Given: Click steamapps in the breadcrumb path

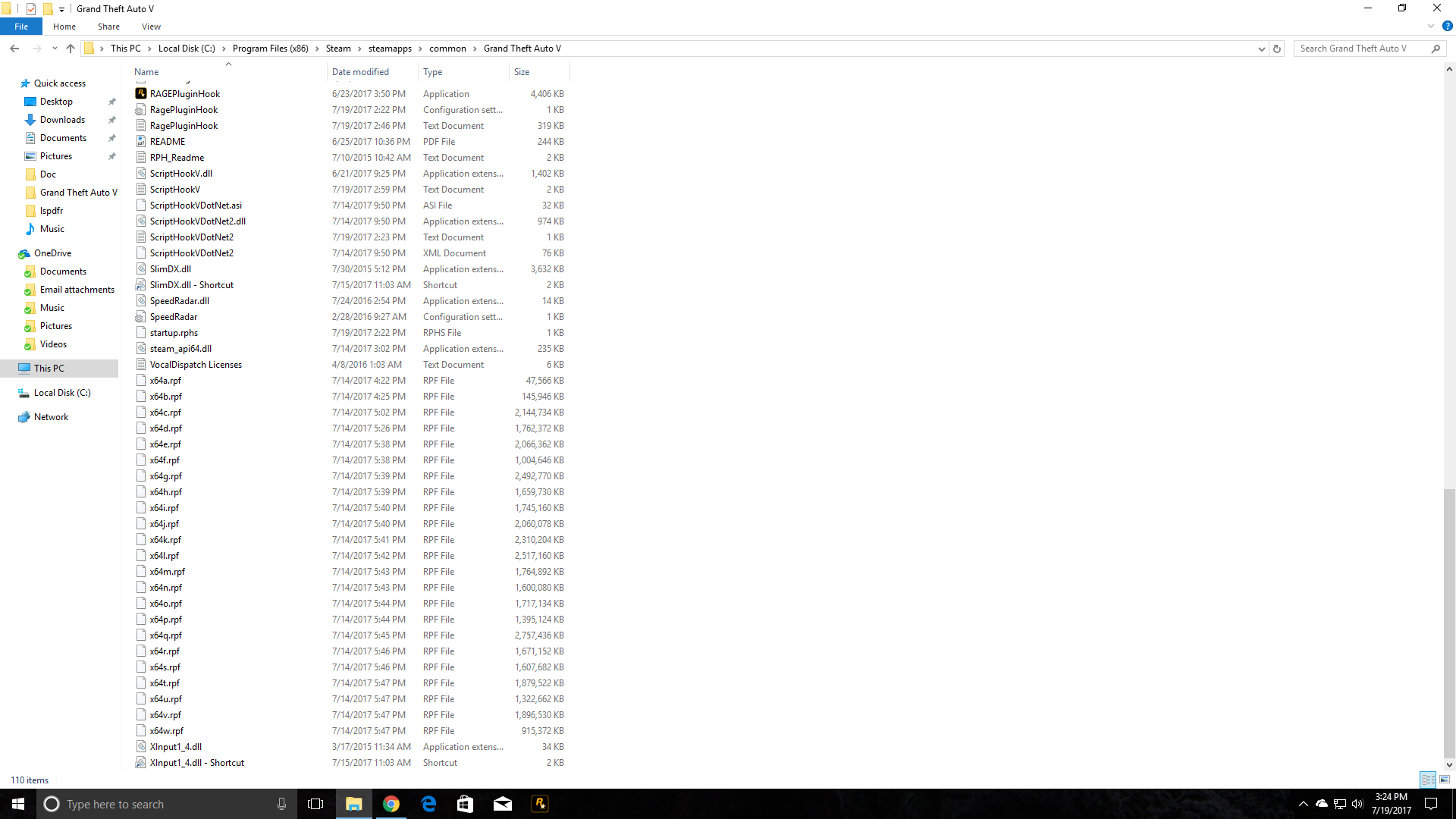Looking at the screenshot, I should click(390, 49).
